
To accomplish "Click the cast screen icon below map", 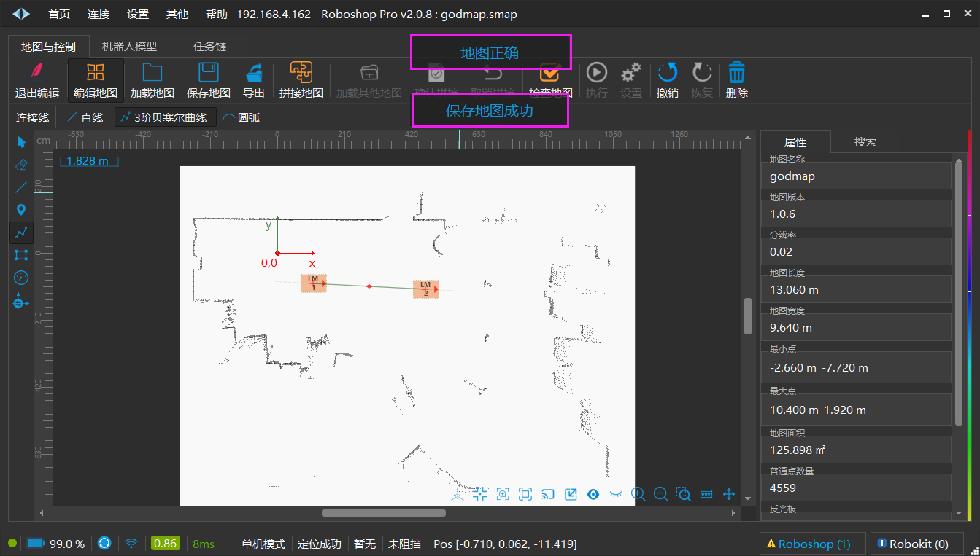I will [548, 494].
